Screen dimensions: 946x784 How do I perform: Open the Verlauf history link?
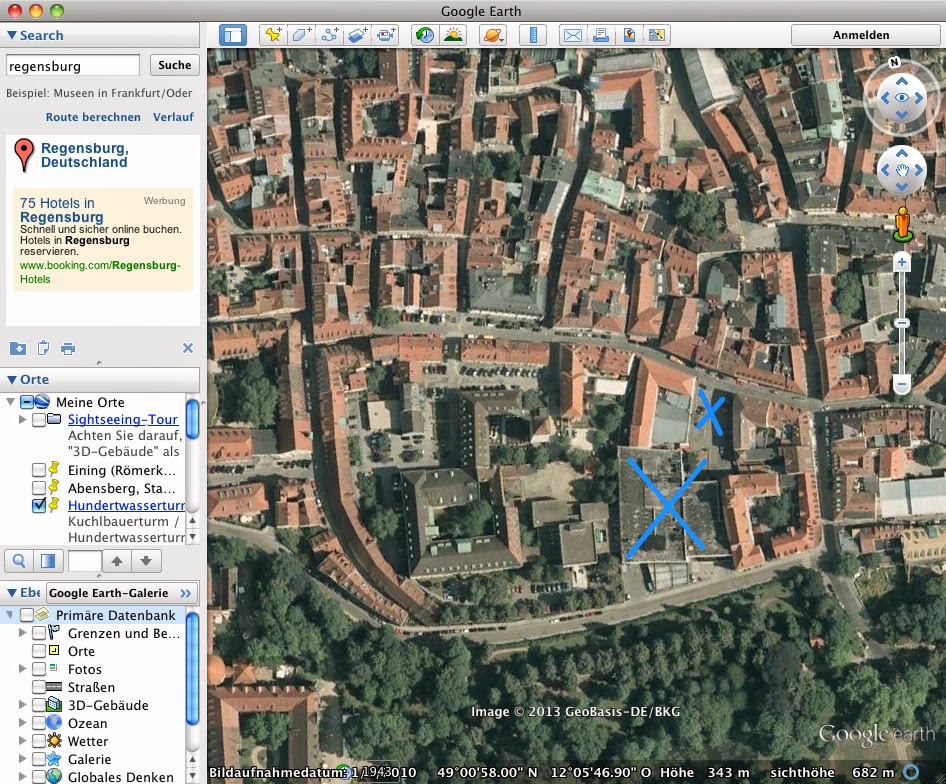[173, 117]
